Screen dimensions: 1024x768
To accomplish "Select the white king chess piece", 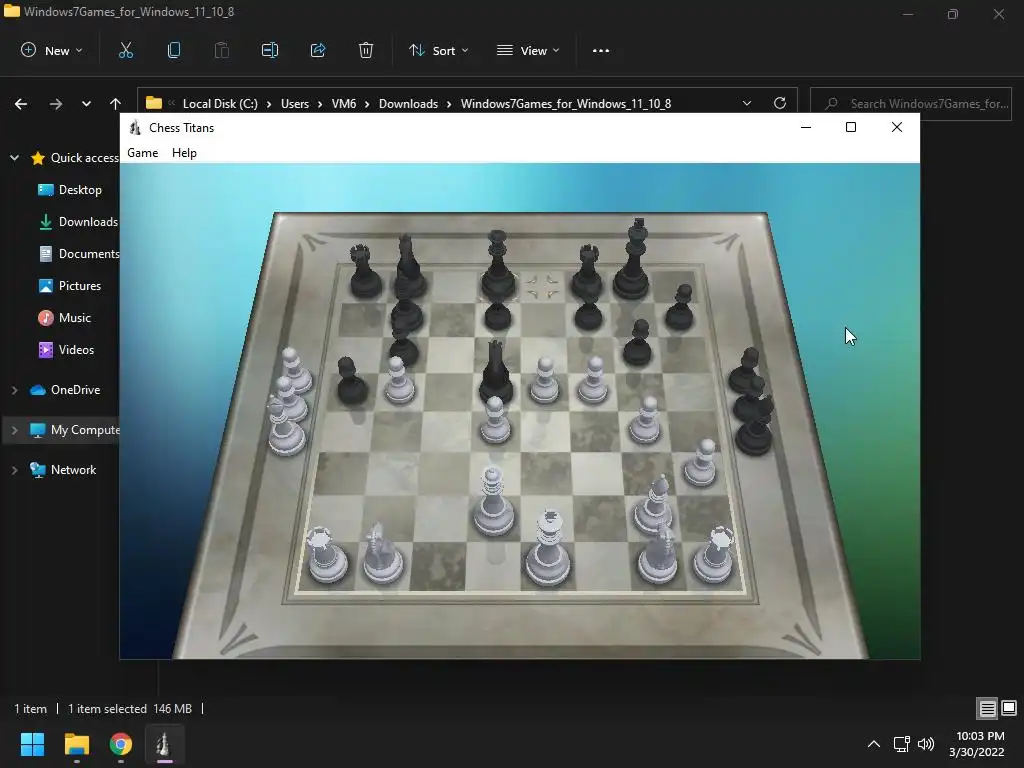I will pos(549,549).
